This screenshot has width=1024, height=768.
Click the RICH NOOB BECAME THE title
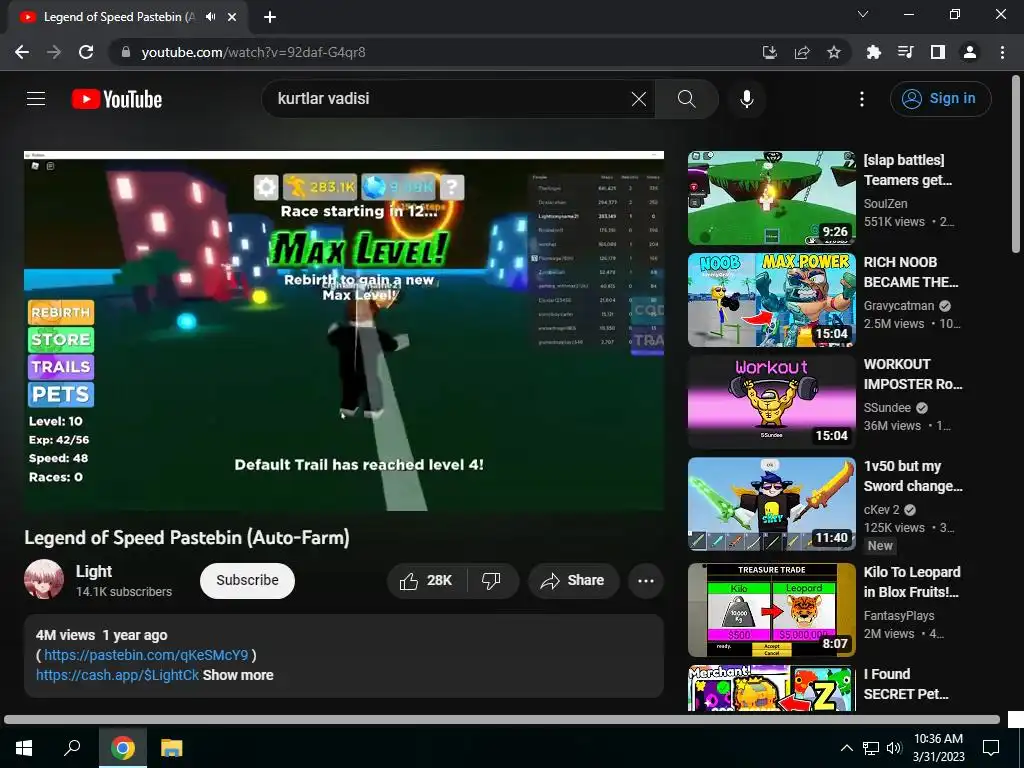click(911, 272)
